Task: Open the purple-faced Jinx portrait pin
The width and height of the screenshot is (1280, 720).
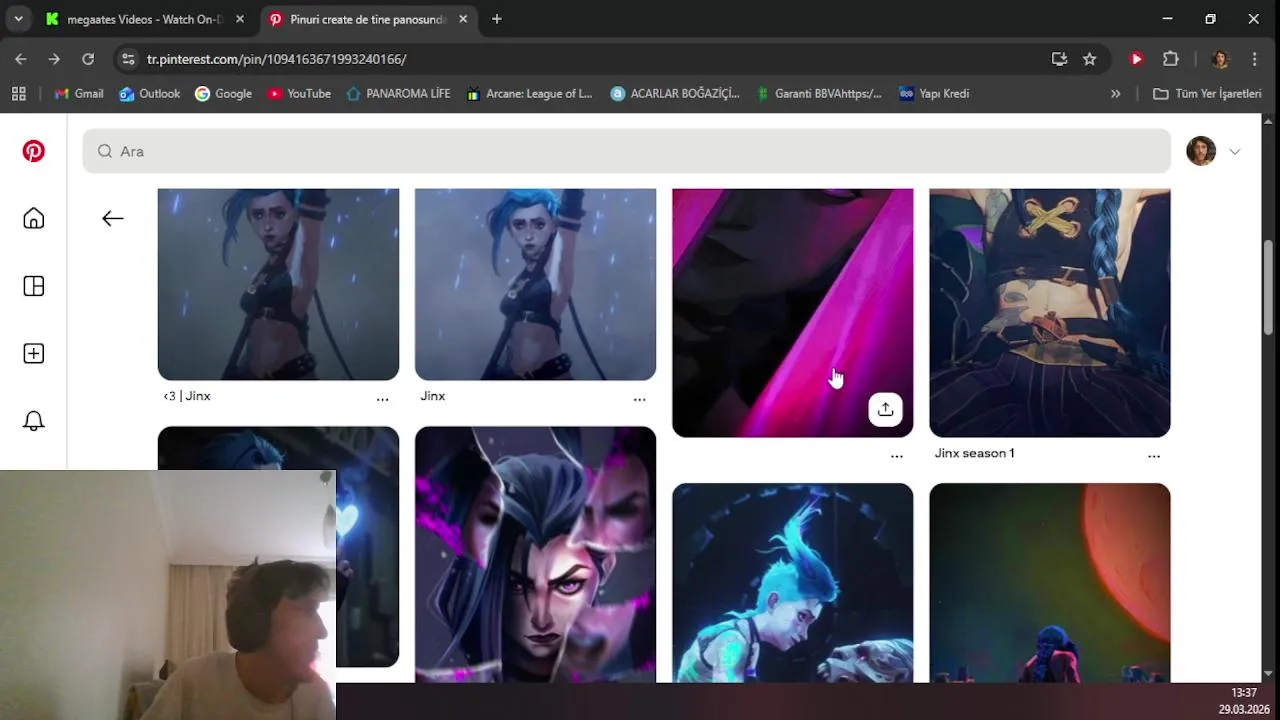Action: [535, 555]
